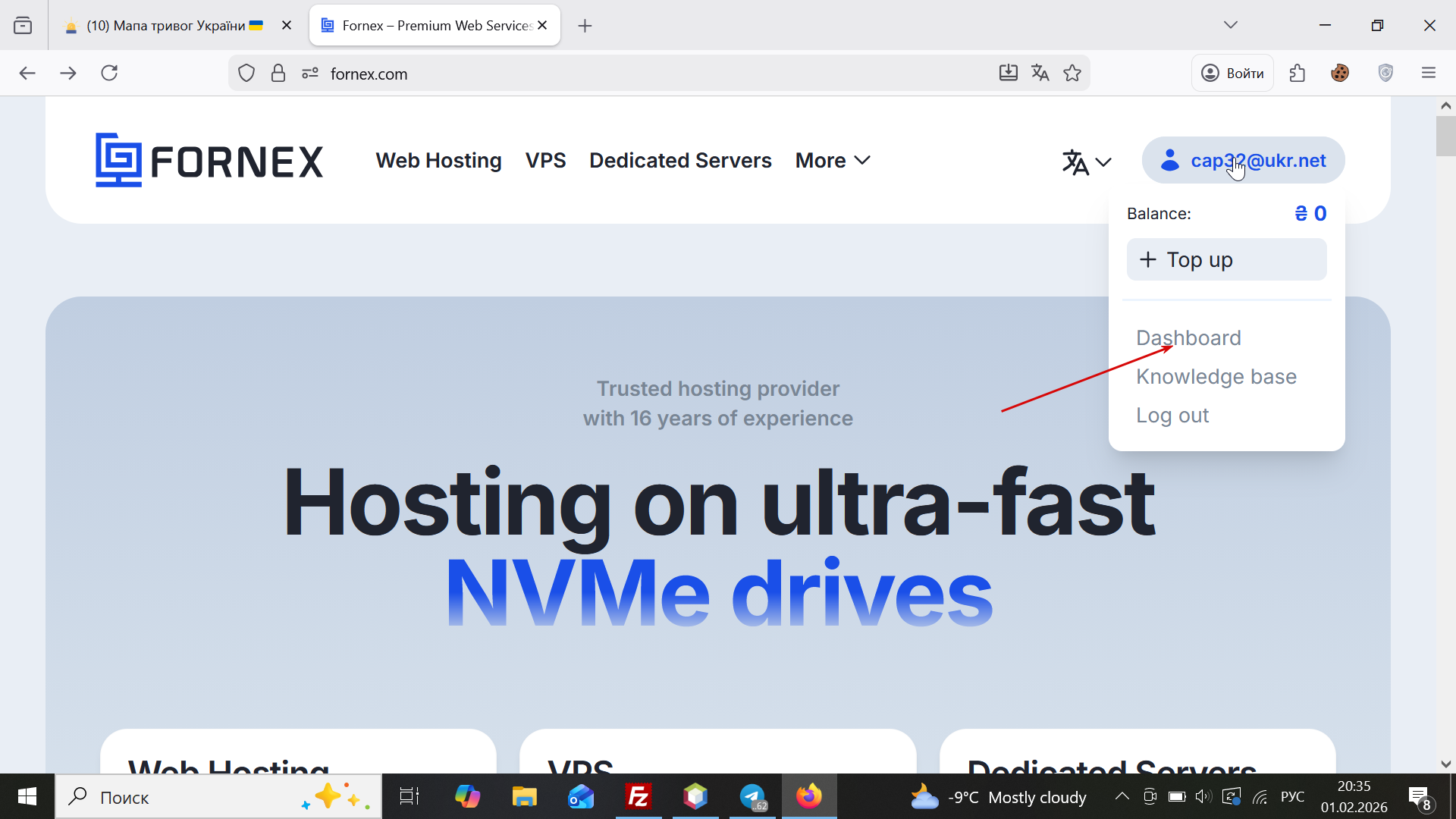Click the Fornex logo
Image resolution: width=1456 pixels, height=819 pixels.
(x=209, y=161)
